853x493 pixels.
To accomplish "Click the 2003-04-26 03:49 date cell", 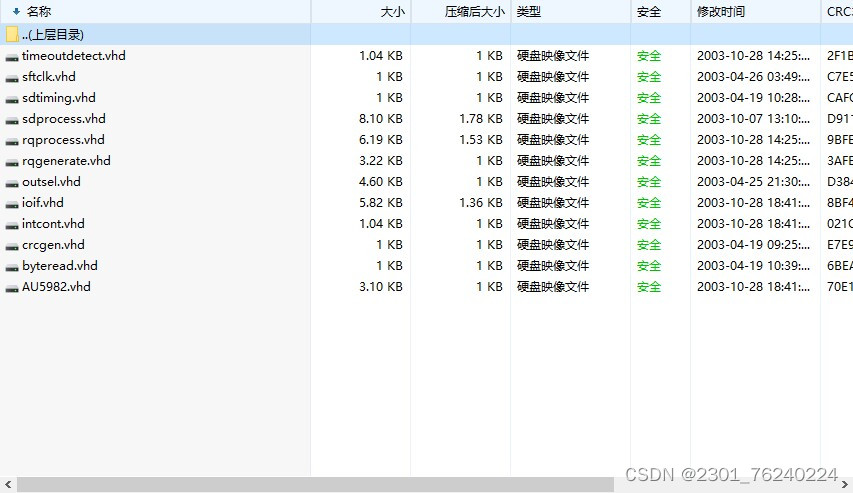I will 753,77.
